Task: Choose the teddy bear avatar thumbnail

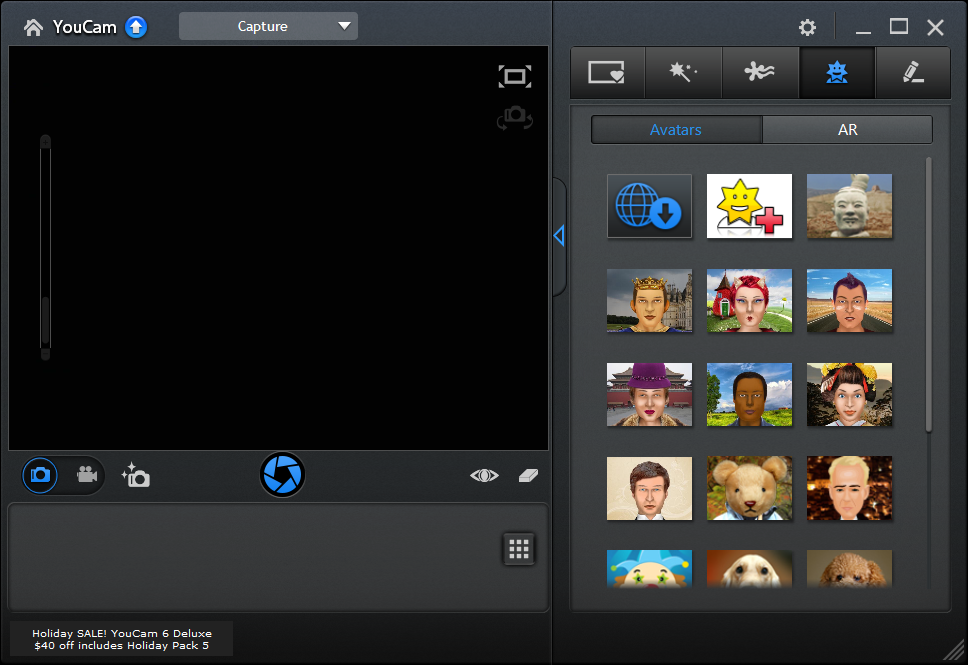Action: coord(749,488)
